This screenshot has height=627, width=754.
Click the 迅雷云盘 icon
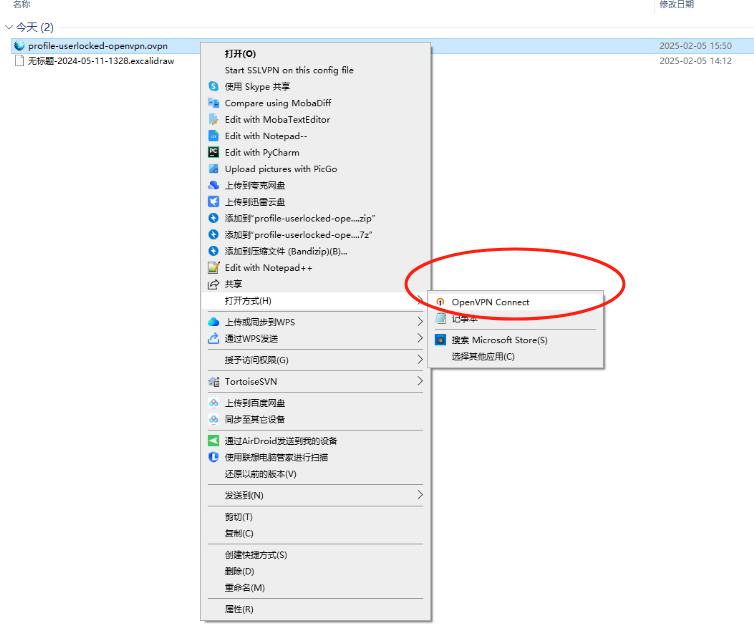(x=214, y=202)
